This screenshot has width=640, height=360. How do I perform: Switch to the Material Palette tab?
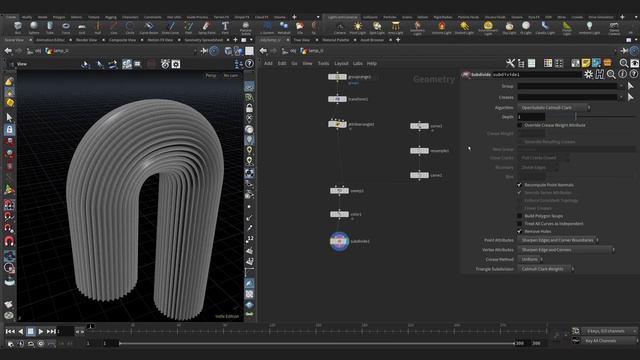(336, 40)
